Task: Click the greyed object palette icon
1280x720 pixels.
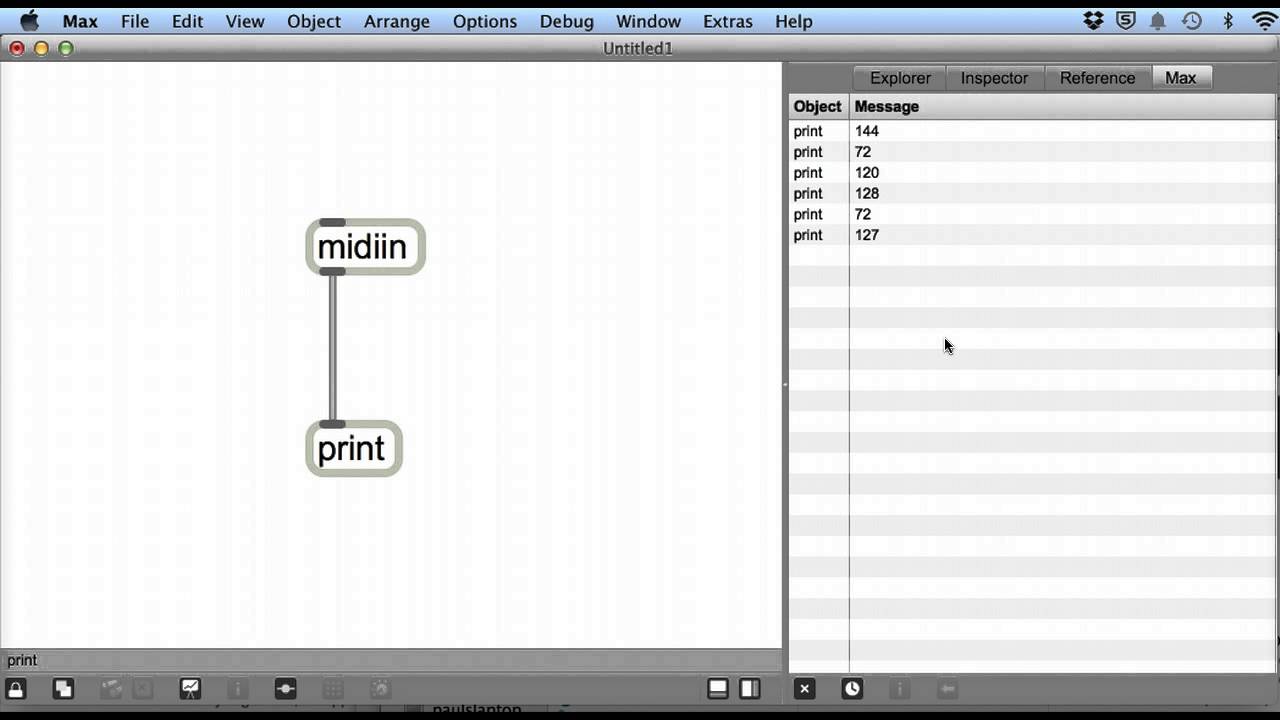Action: (111, 688)
